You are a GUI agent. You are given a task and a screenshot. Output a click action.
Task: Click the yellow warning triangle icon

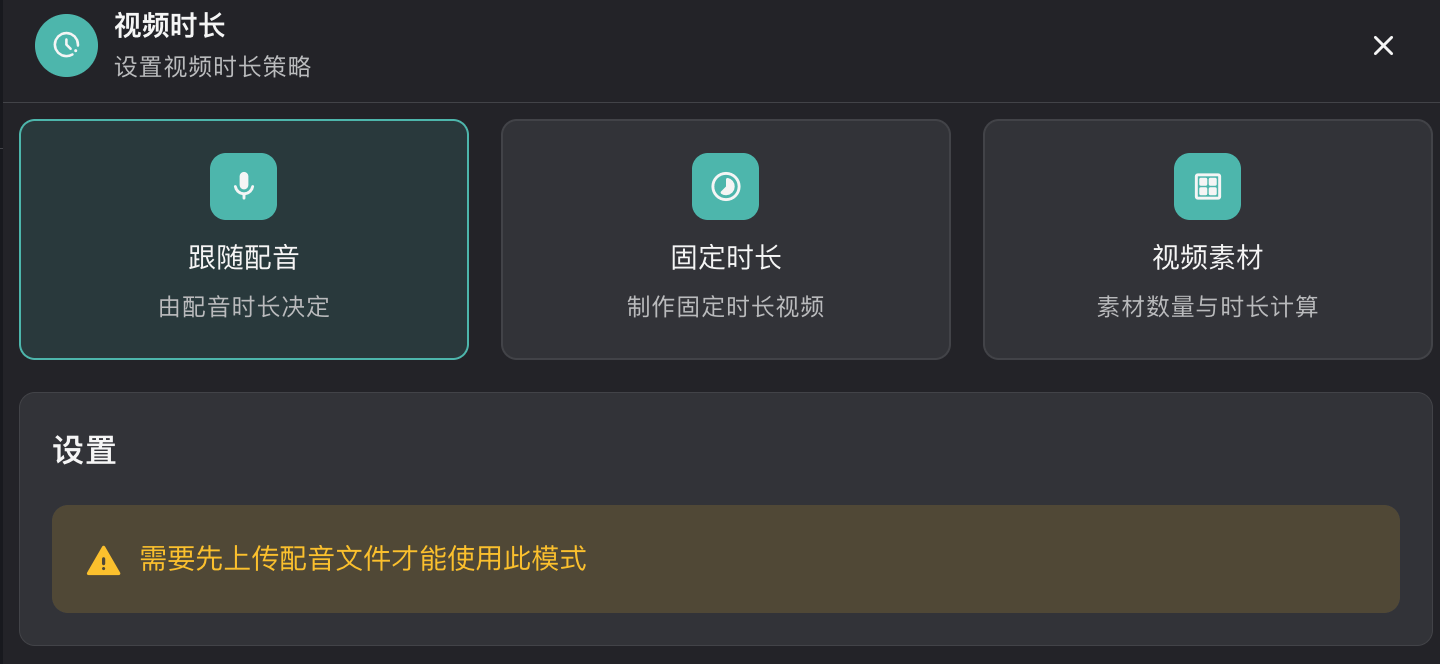(x=104, y=559)
